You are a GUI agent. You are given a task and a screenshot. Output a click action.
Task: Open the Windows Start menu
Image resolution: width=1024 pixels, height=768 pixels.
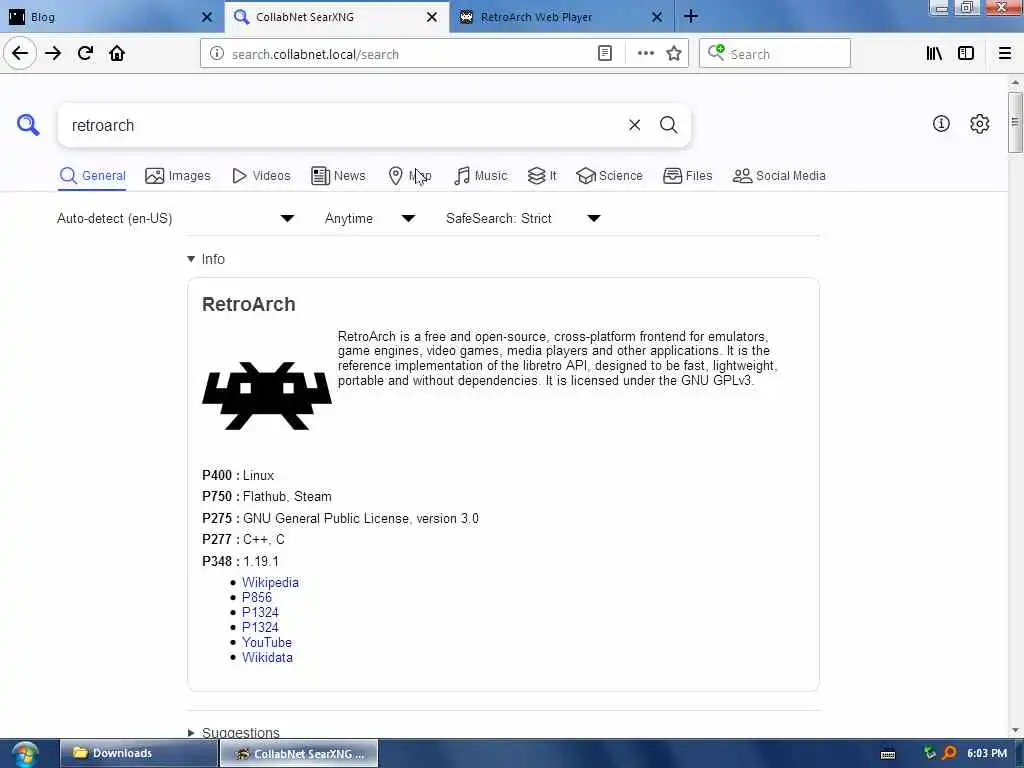24,754
